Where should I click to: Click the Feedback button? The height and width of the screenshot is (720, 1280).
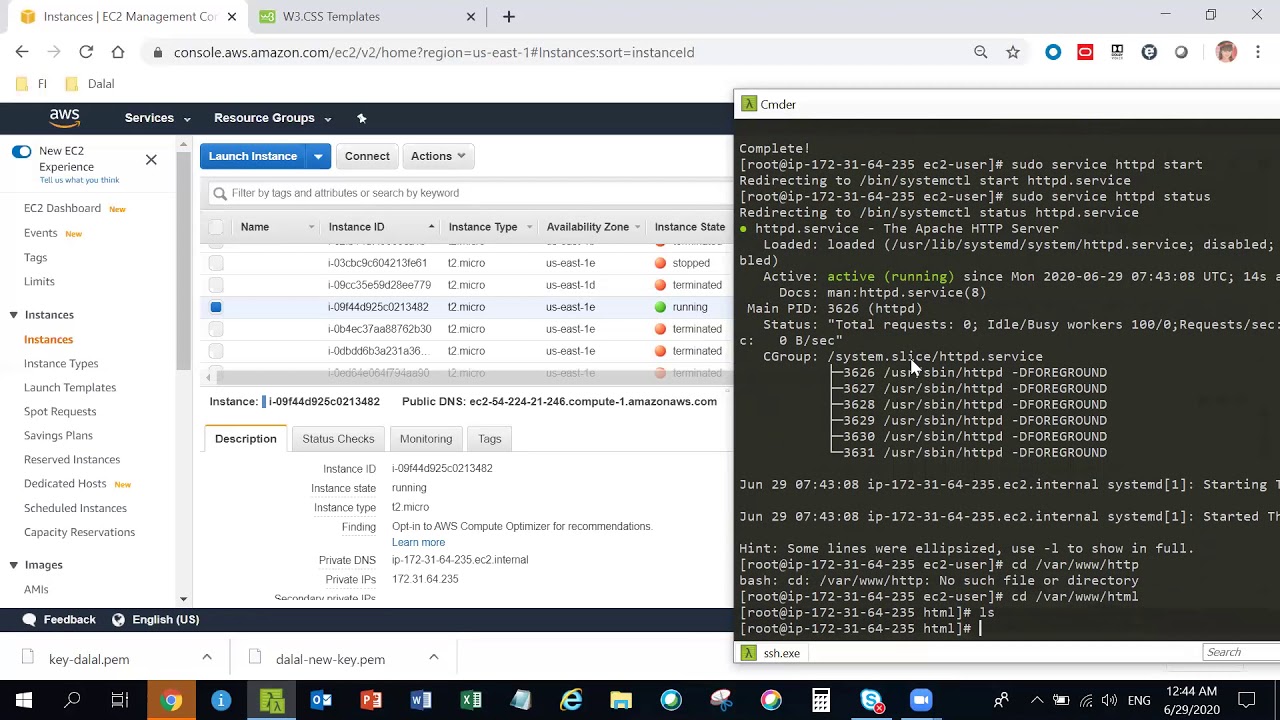[58, 619]
